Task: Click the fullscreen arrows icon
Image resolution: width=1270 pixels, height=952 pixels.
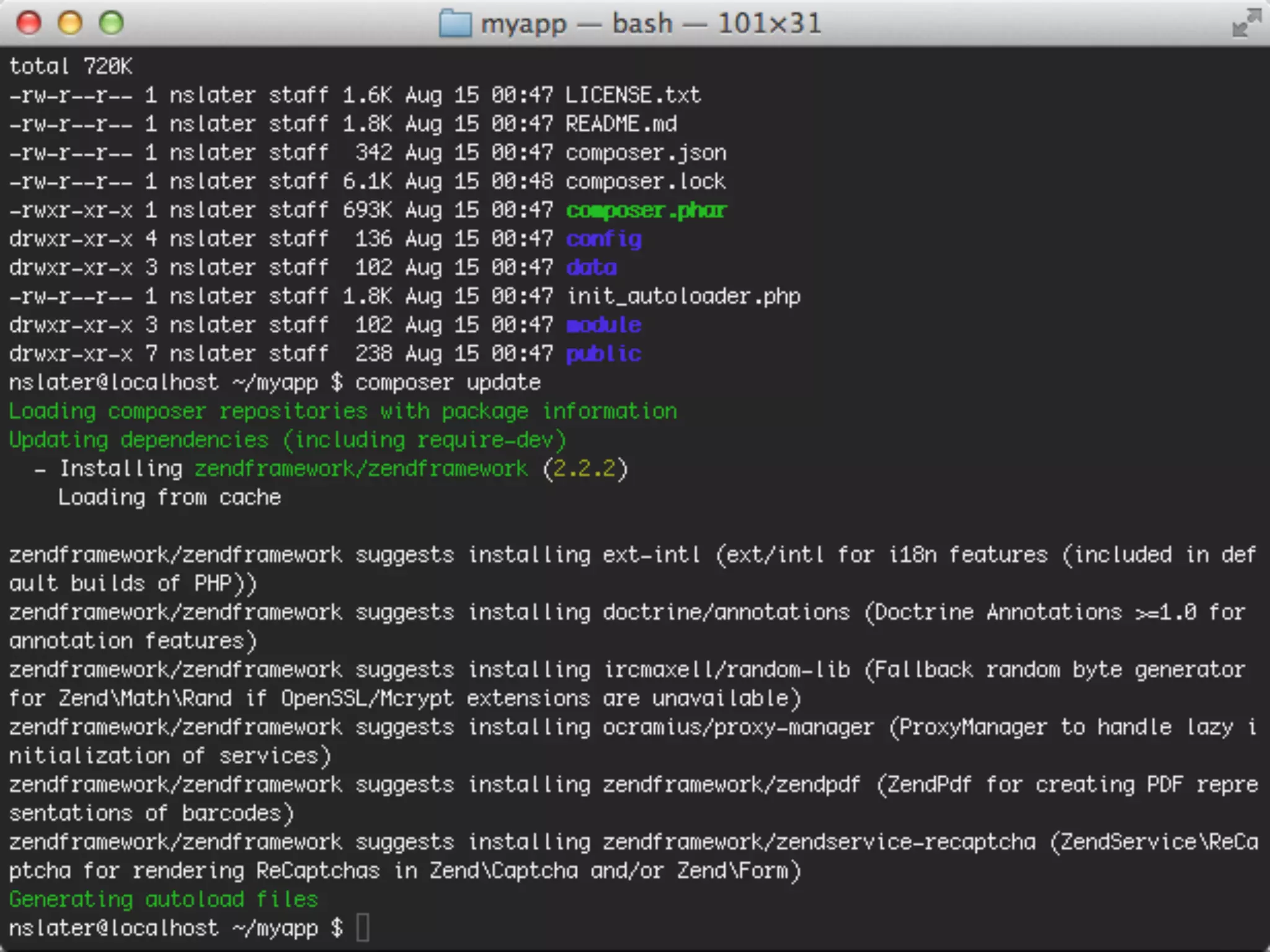Action: 1246,24
